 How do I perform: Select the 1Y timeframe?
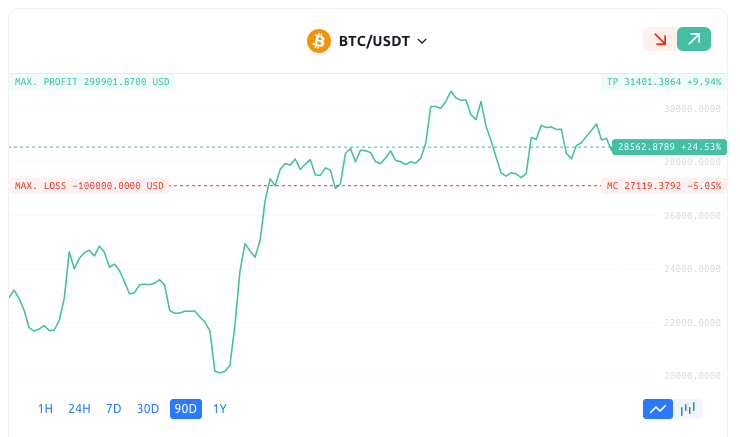(220, 409)
